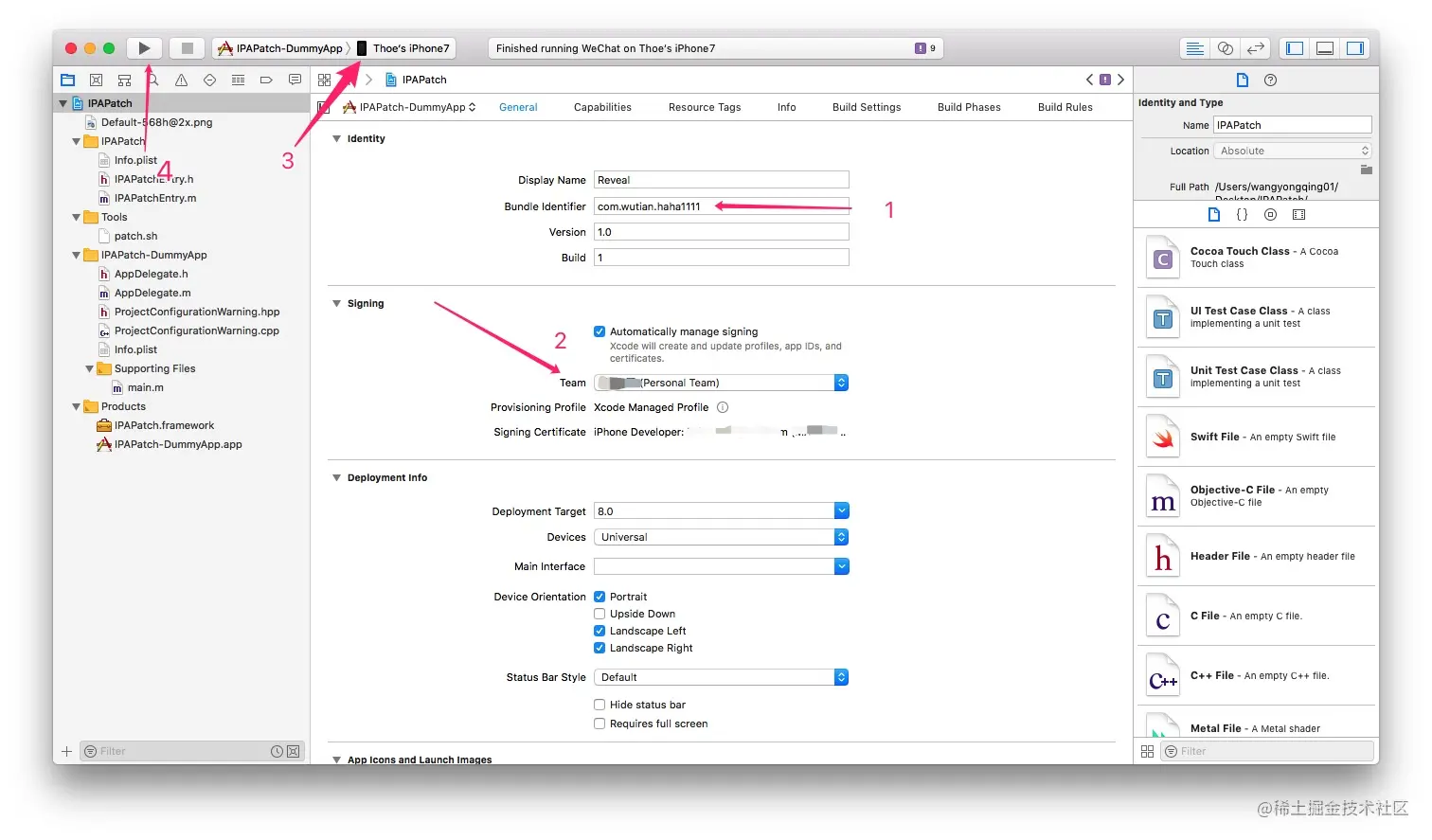
Task: Open the version editor
Action: coord(1256,48)
